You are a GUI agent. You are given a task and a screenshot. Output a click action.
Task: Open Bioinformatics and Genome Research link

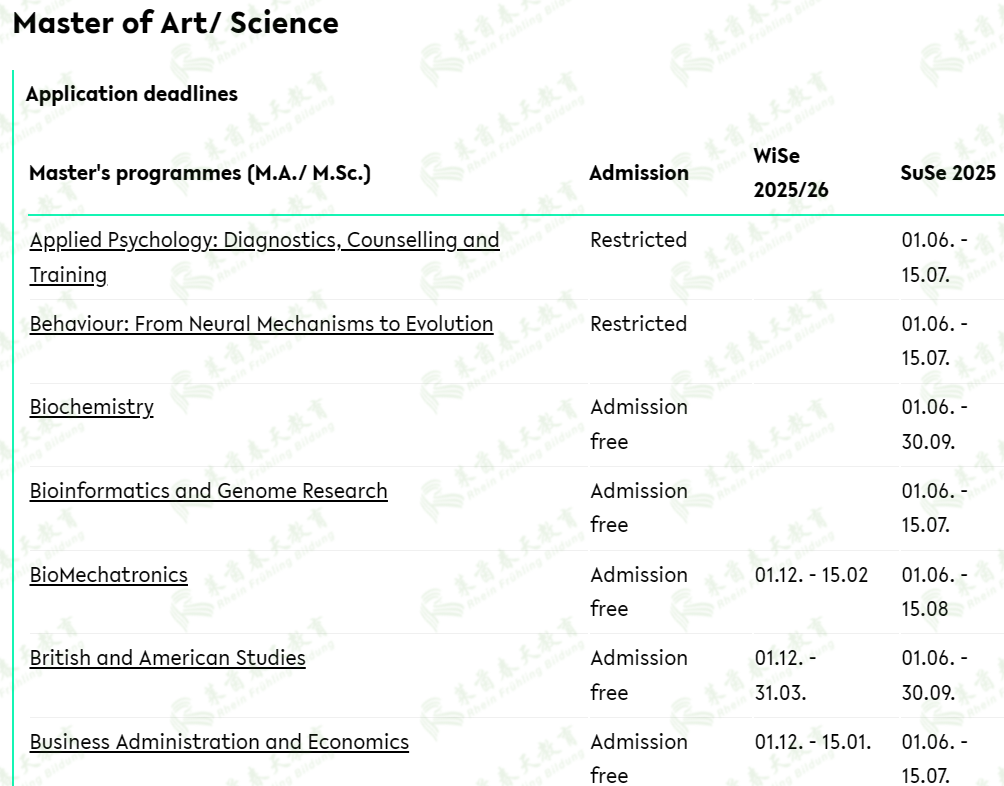209,491
